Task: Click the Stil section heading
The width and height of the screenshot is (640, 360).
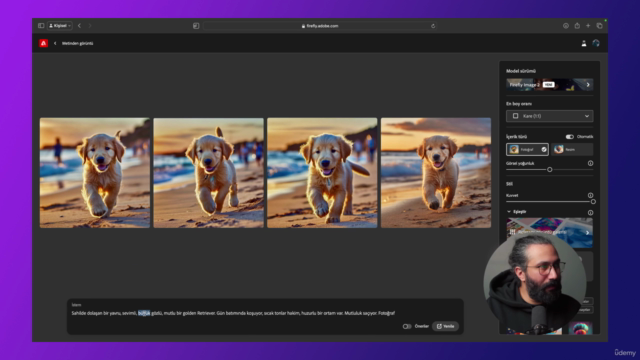Action: click(509, 184)
